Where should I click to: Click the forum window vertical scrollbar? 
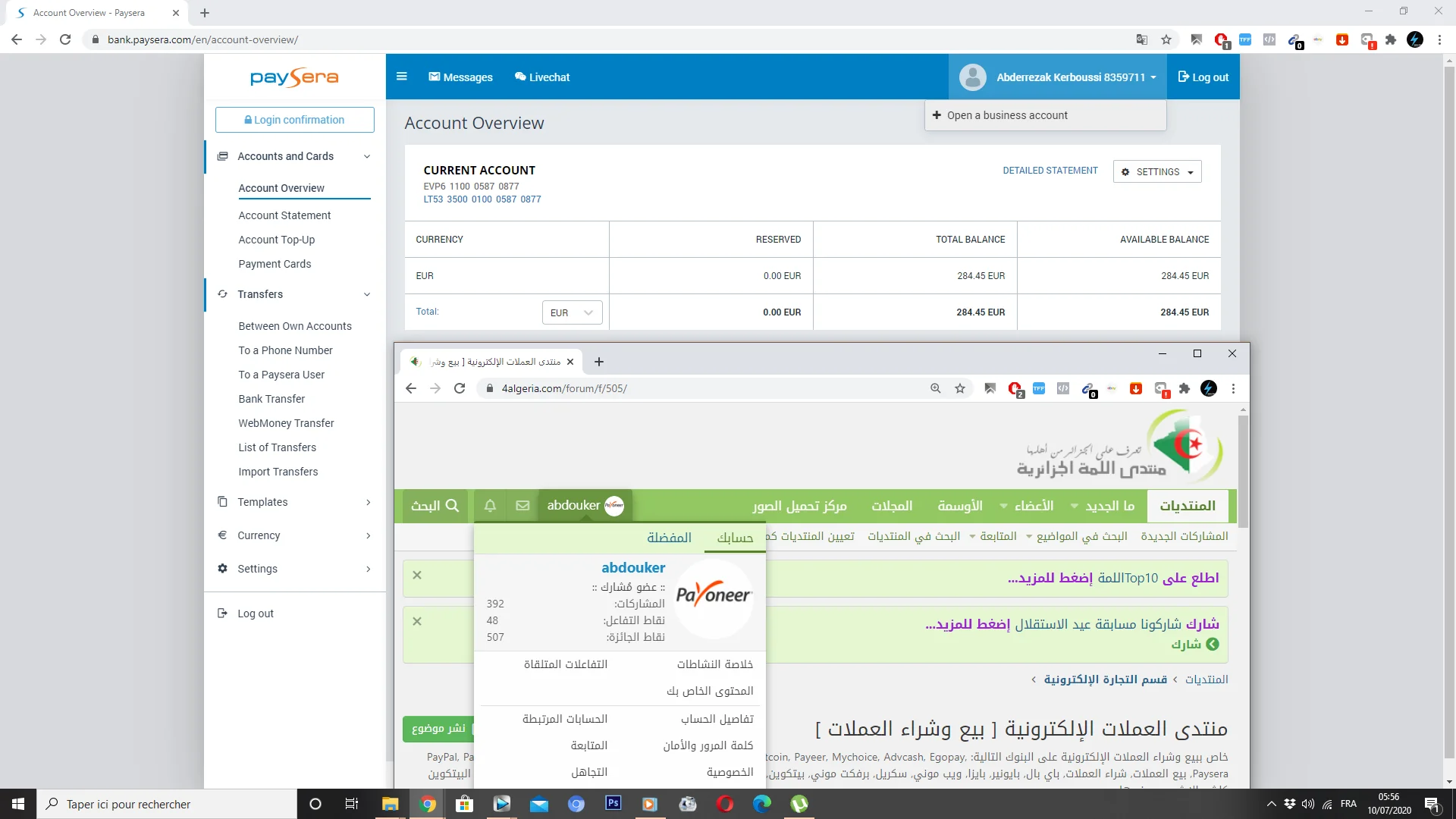pyautogui.click(x=1242, y=470)
